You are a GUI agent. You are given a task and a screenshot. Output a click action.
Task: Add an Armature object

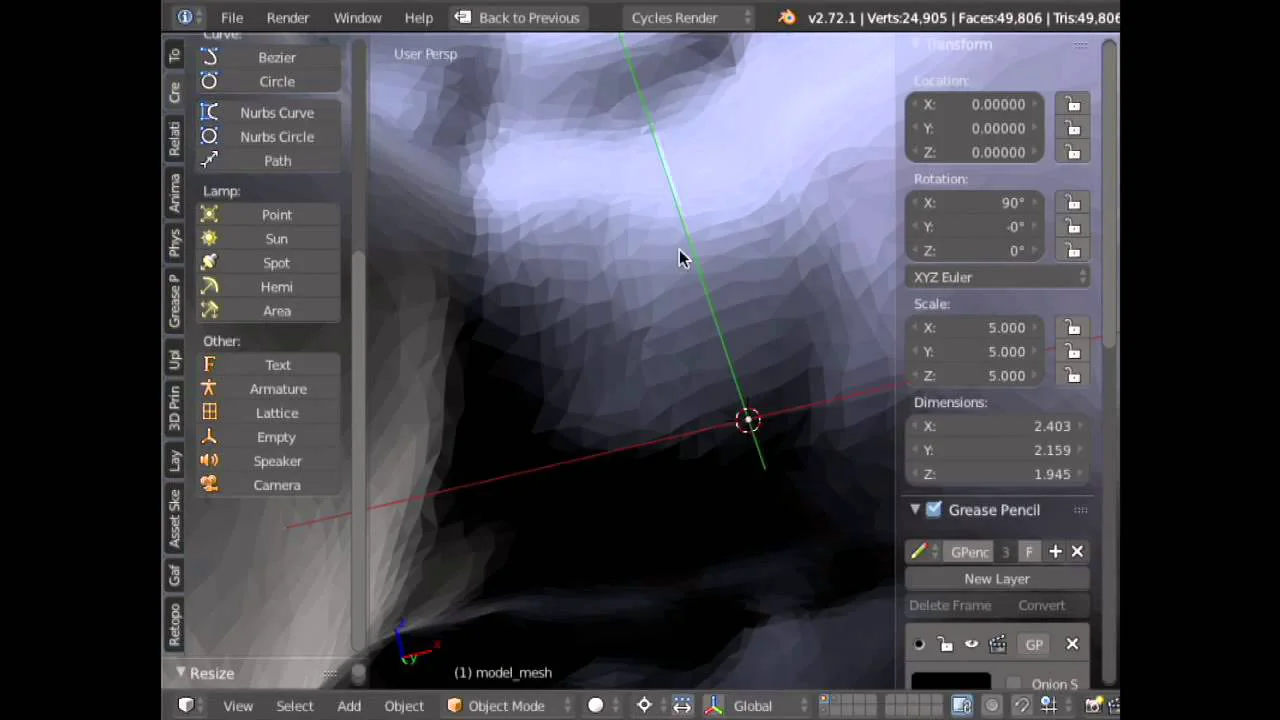277,389
